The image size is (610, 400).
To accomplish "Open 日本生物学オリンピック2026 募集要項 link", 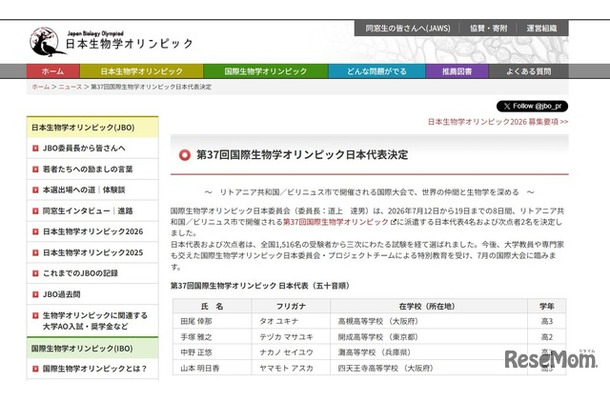I will coord(498,122).
